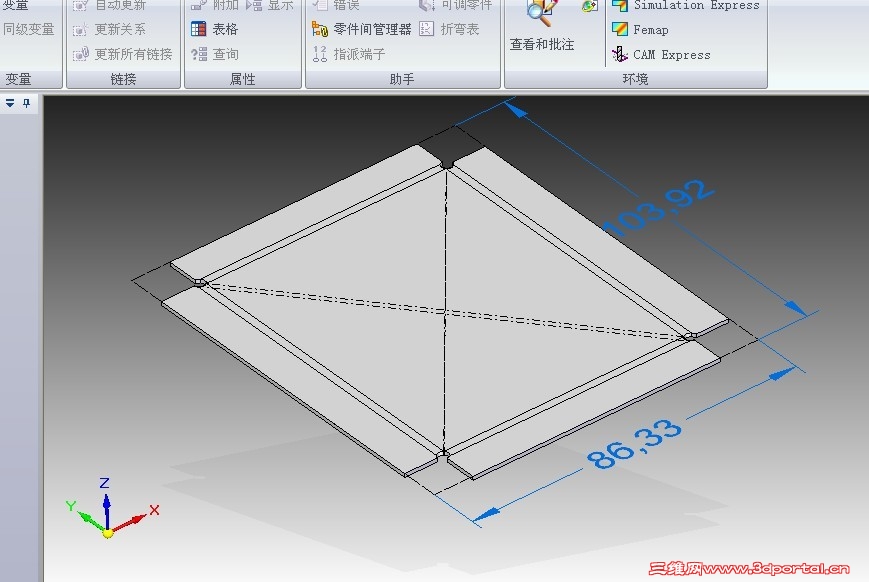Click the 链接 group label
The height and width of the screenshot is (582, 869).
(x=123, y=79)
